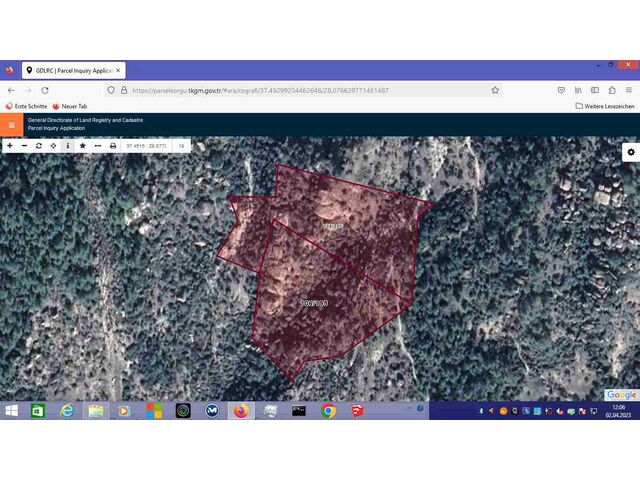Select the info query tool
Viewport: 640px width, 480px height.
tap(68, 146)
